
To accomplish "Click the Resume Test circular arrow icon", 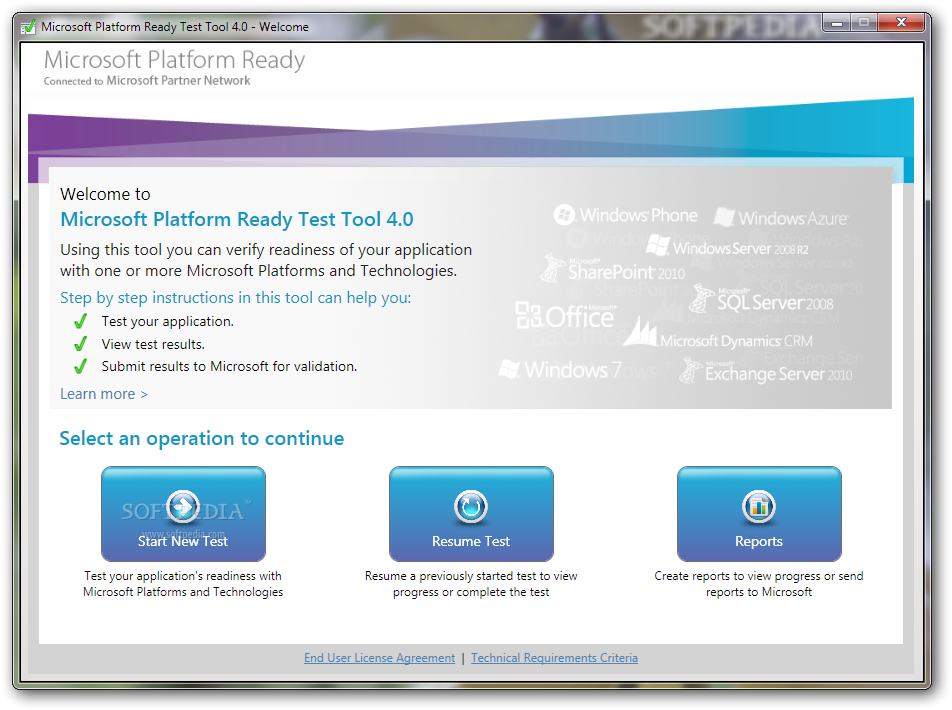I will coord(471,507).
